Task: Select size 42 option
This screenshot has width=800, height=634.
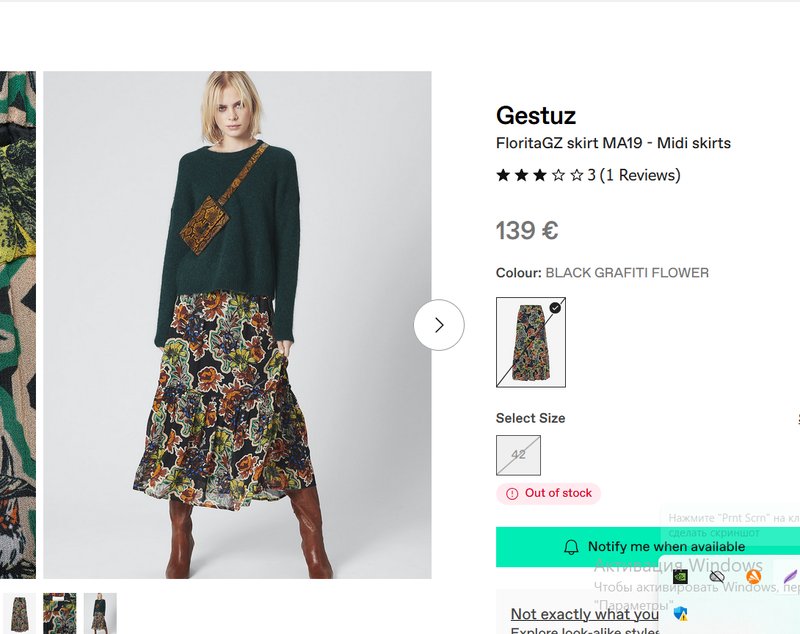Action: [x=518, y=455]
